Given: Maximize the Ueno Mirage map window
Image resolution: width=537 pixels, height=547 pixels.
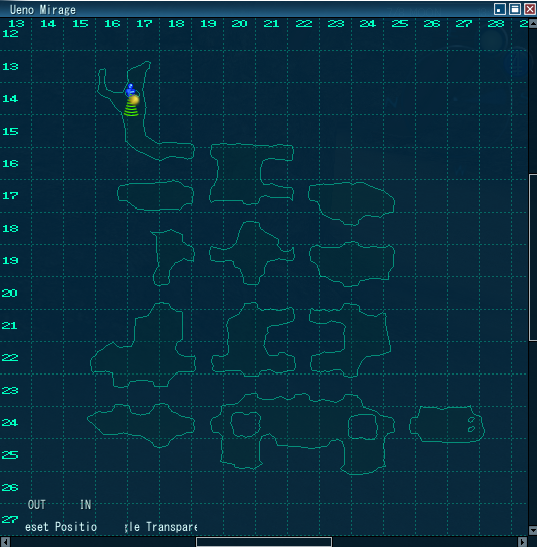Looking at the screenshot, I should point(515,9).
